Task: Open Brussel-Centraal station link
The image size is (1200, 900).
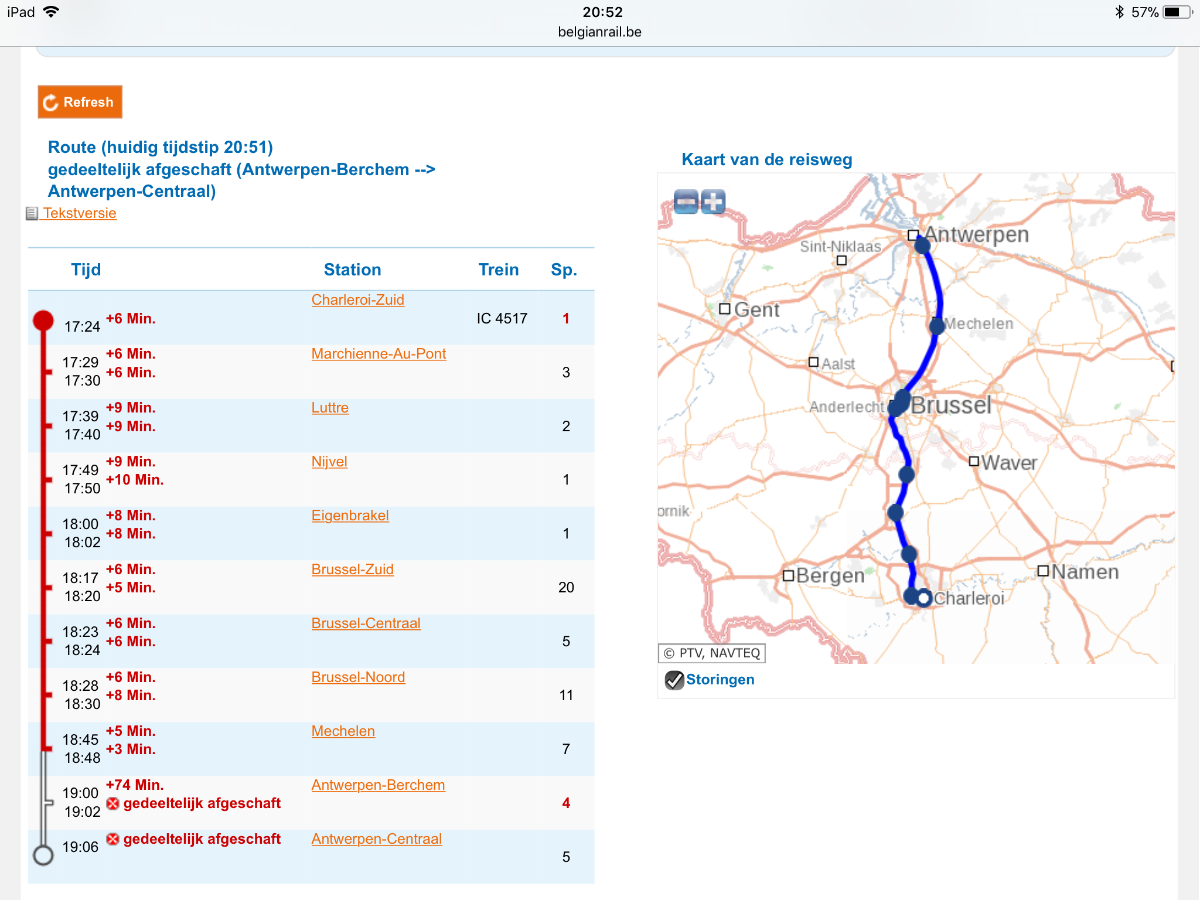Action: pos(366,624)
